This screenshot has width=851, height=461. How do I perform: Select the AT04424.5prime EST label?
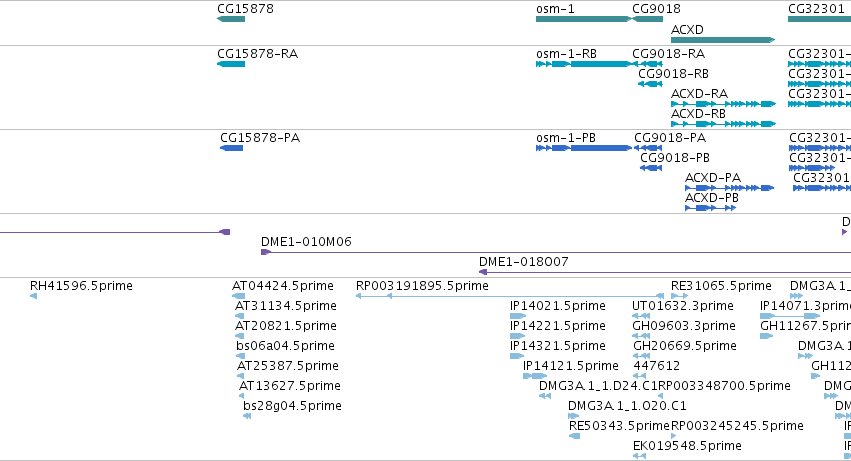pos(283,286)
